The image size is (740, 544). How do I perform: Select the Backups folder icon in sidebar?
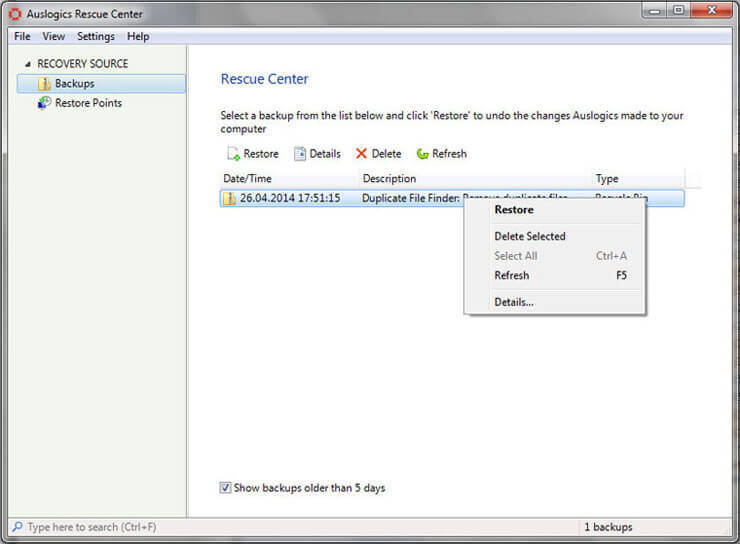click(x=44, y=84)
